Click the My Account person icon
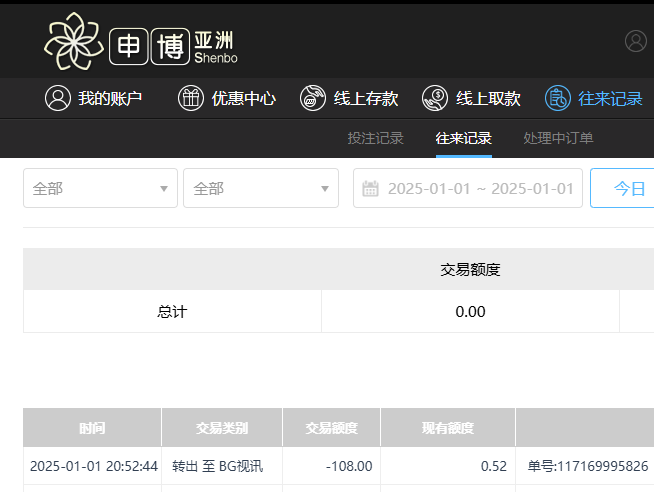This screenshot has width=654, height=492. click(58, 98)
